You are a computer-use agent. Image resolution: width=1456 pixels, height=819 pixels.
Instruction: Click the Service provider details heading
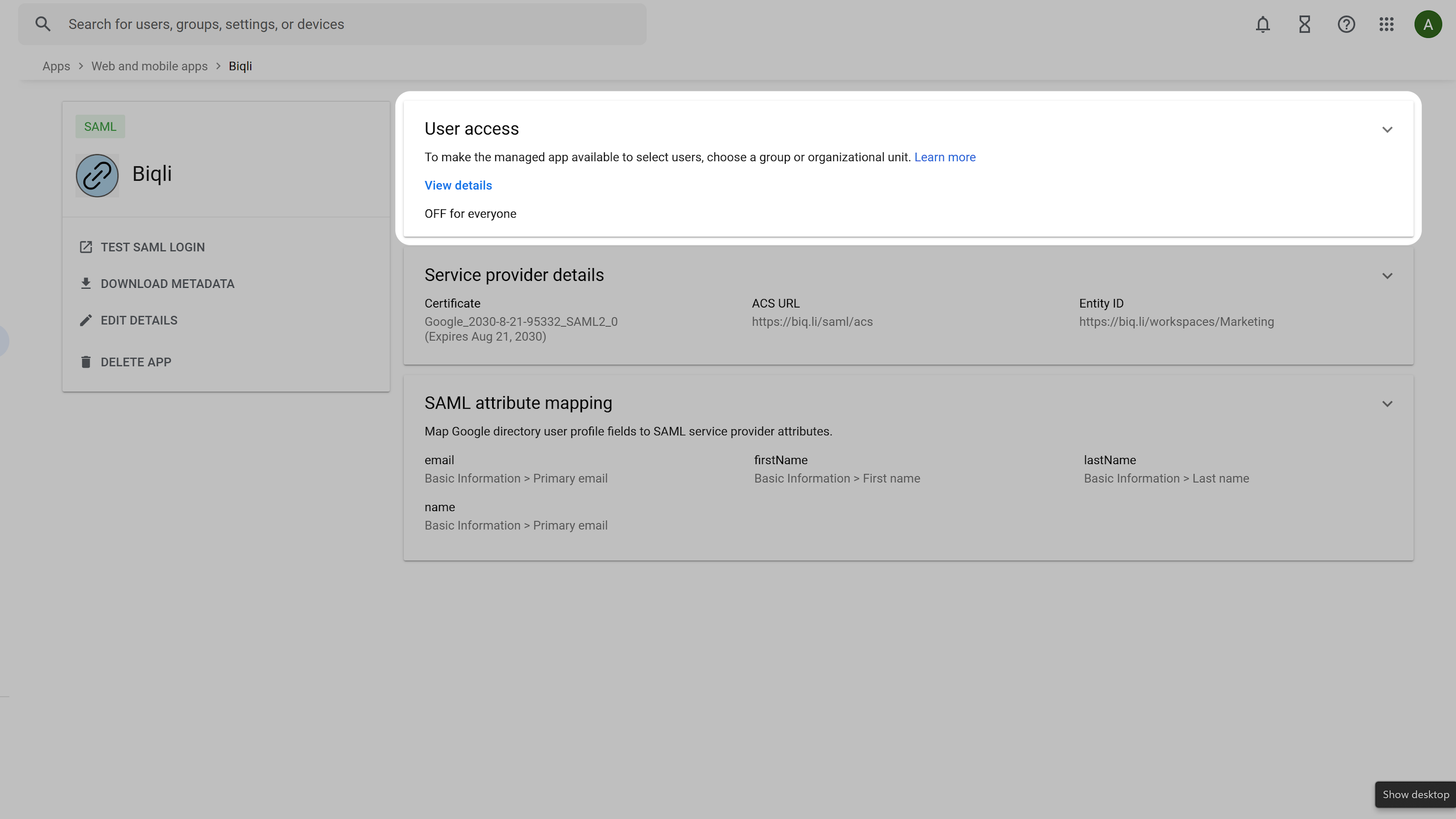click(x=514, y=275)
